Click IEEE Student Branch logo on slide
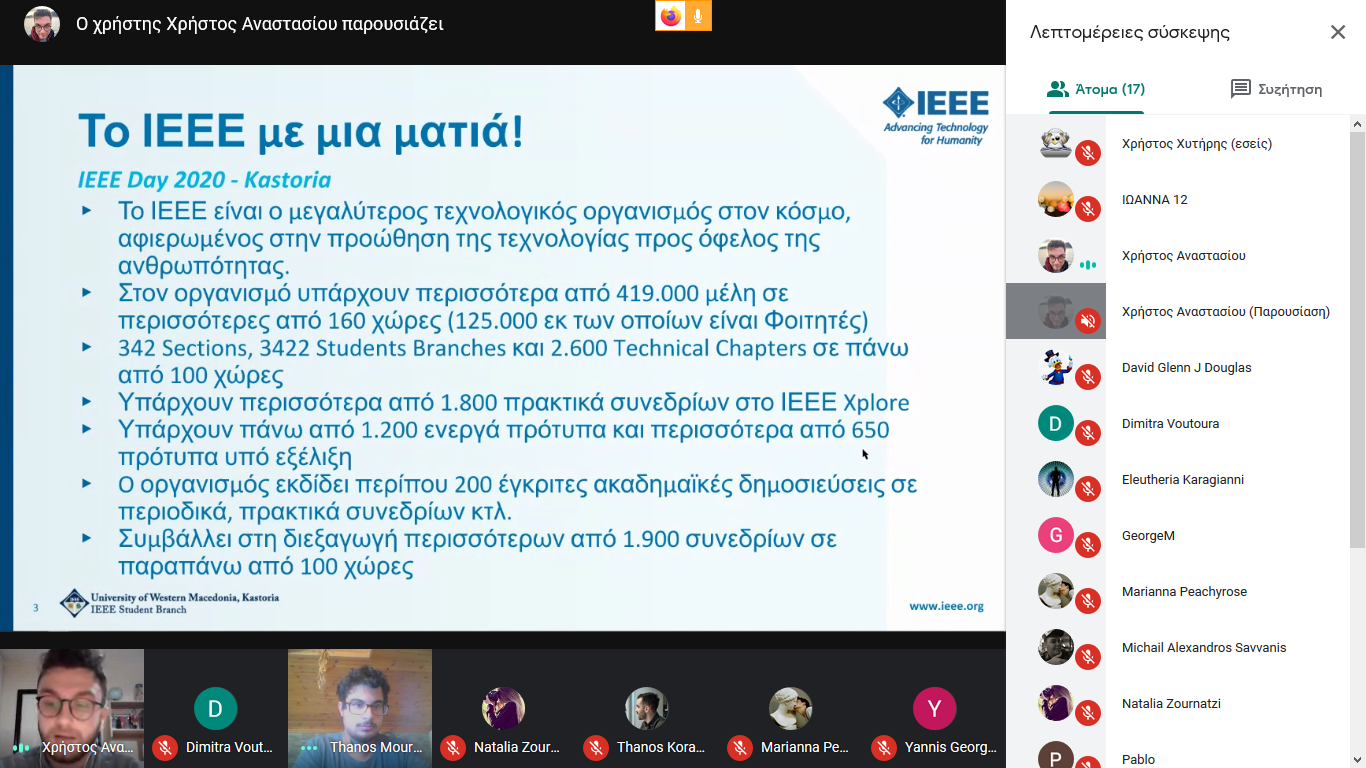The image size is (1366, 768). click(x=75, y=603)
